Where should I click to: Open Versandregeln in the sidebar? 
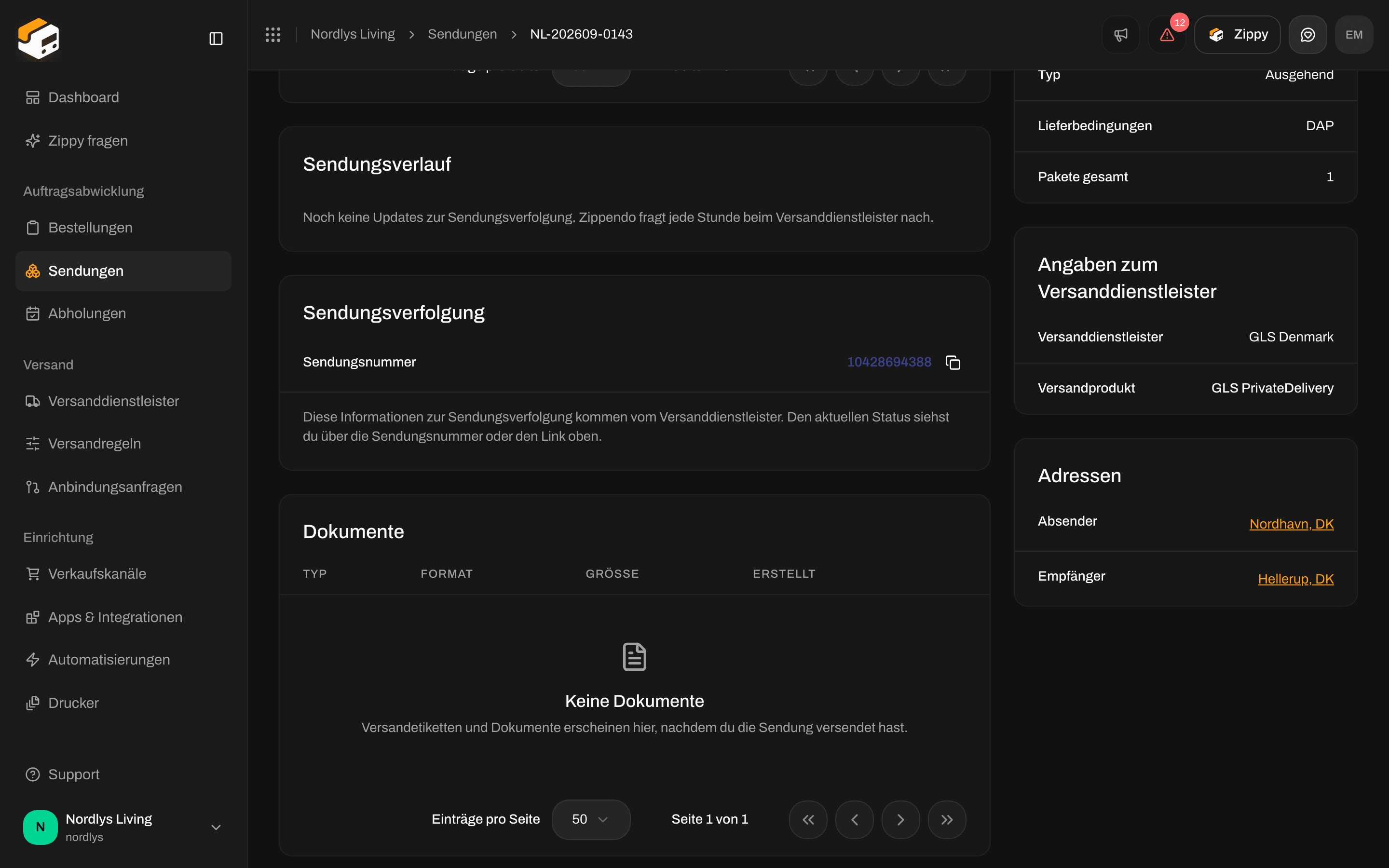[x=123, y=444]
